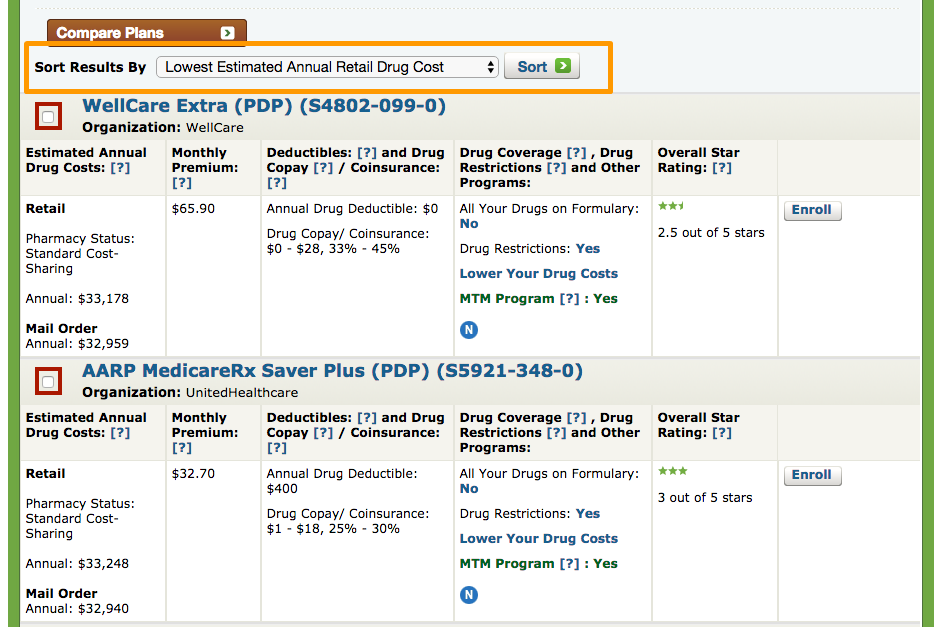This screenshot has height=627, width=941.
Task: Click the Sort button
Action: point(541,67)
